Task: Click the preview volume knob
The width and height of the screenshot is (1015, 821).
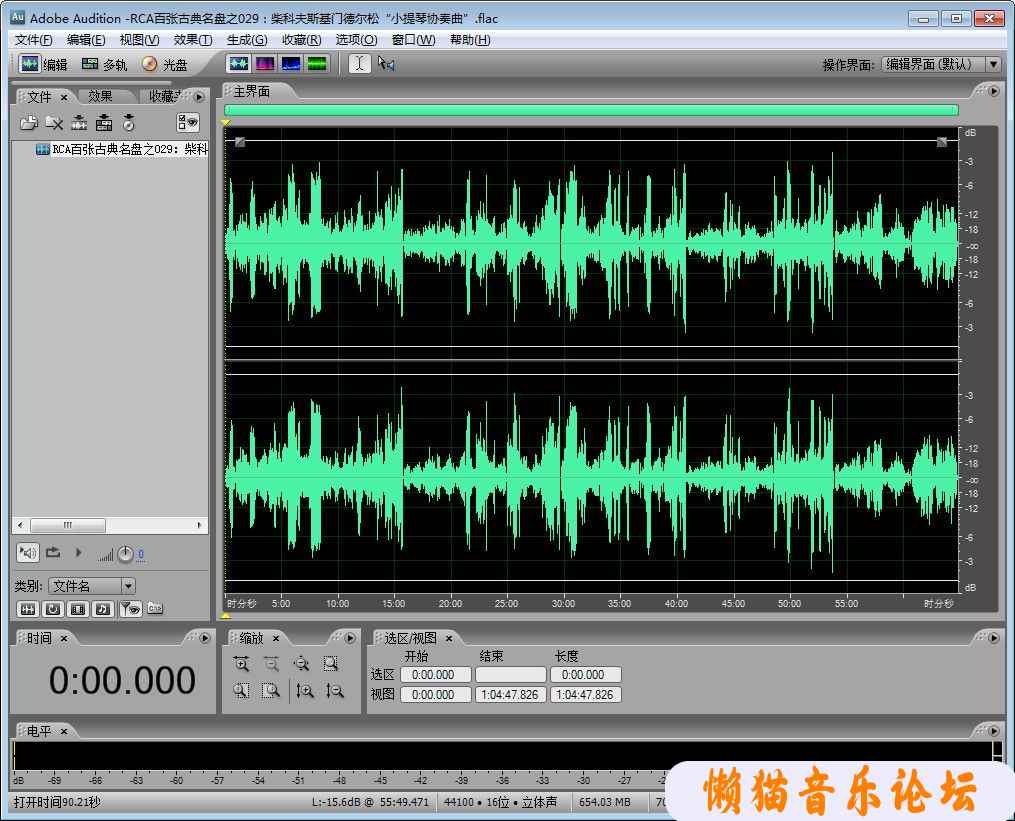Action: 125,553
